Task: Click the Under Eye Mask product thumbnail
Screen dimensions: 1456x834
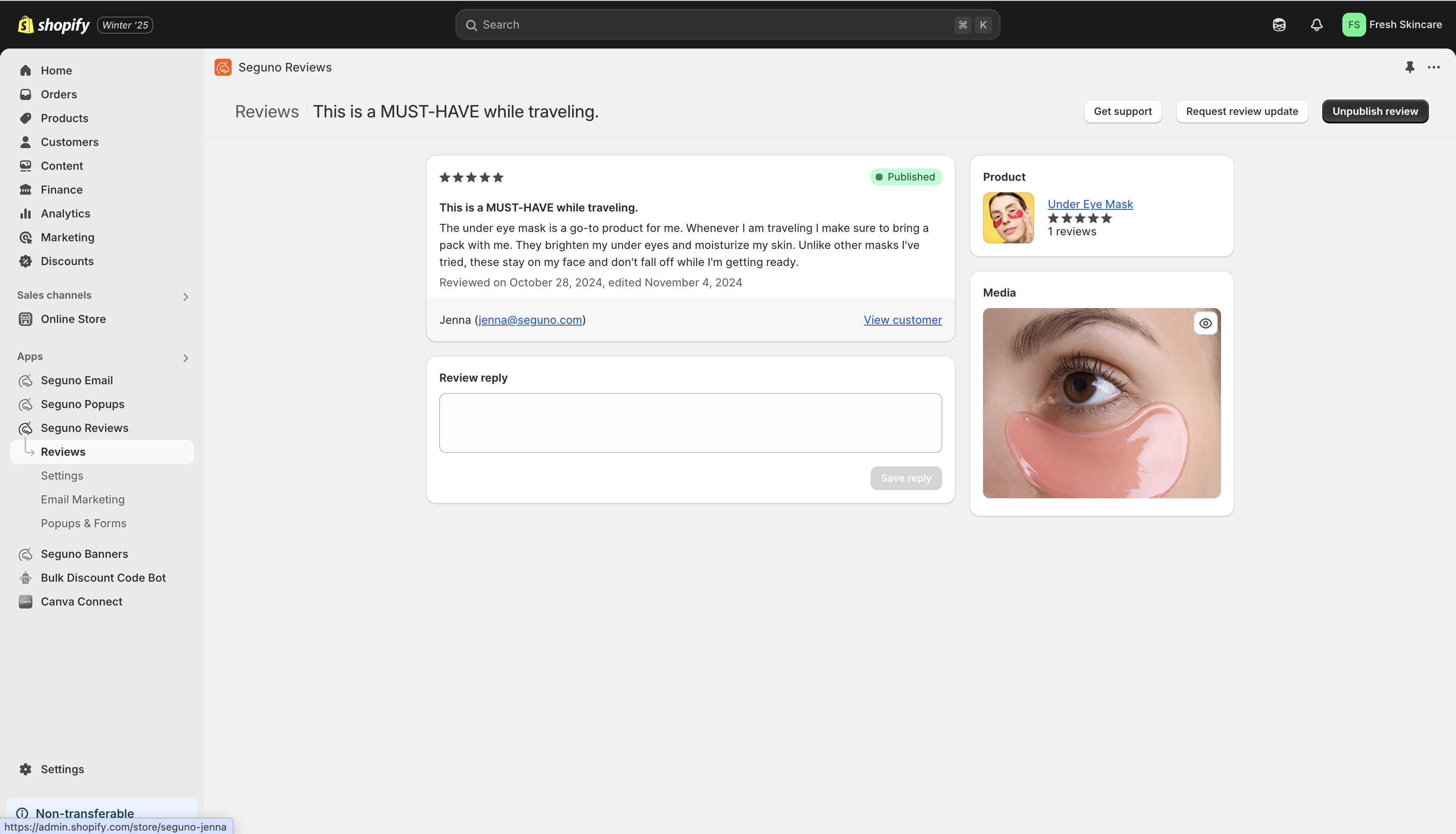Action: tap(1008, 218)
